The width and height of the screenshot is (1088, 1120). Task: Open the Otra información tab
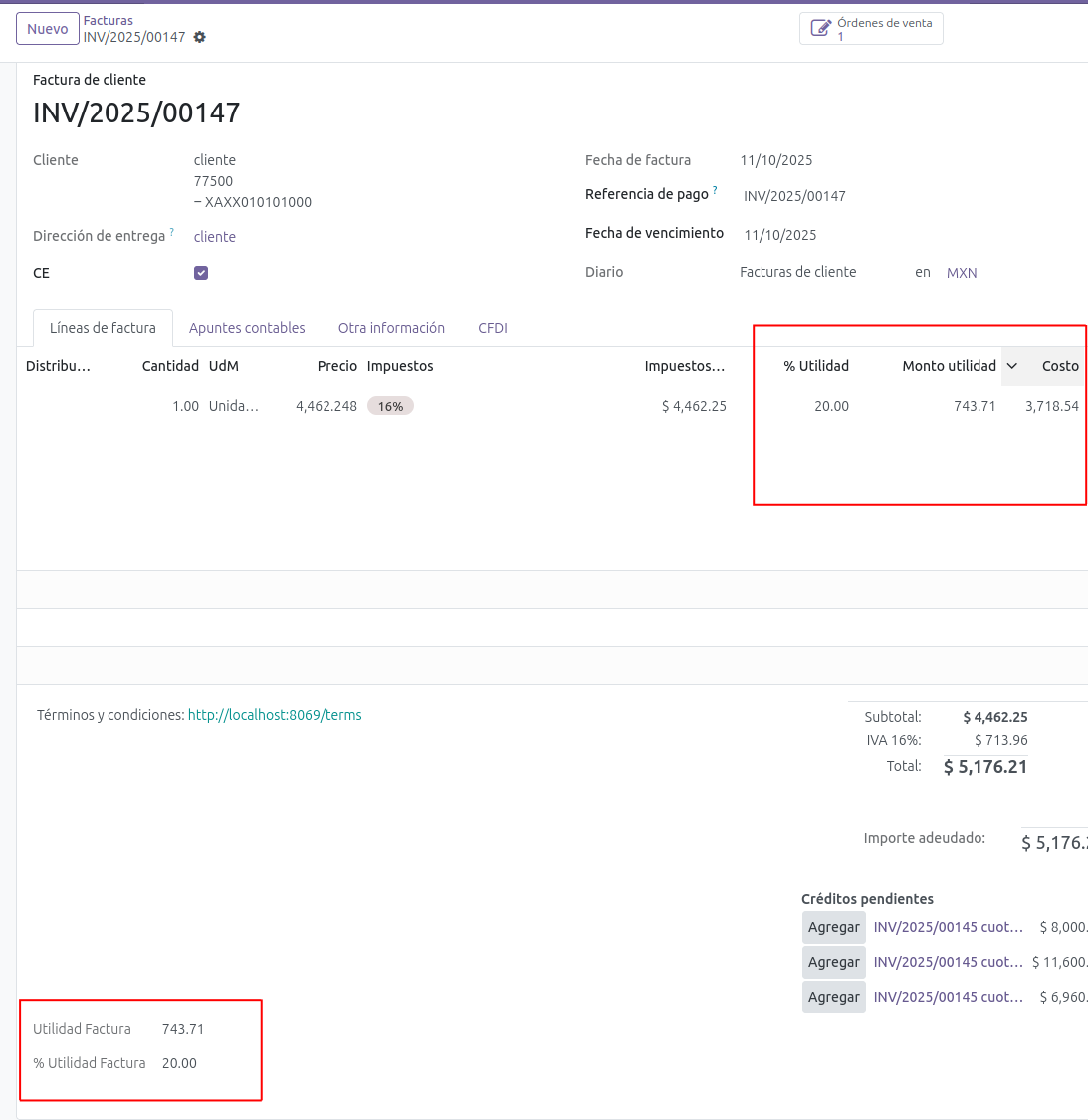(x=391, y=328)
